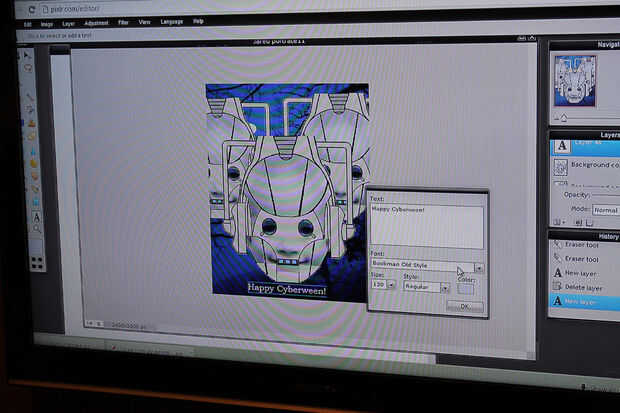Image resolution: width=620 pixels, height=413 pixels.
Task: Select the blue water-drop Blur tool
Action: [x=33, y=151]
